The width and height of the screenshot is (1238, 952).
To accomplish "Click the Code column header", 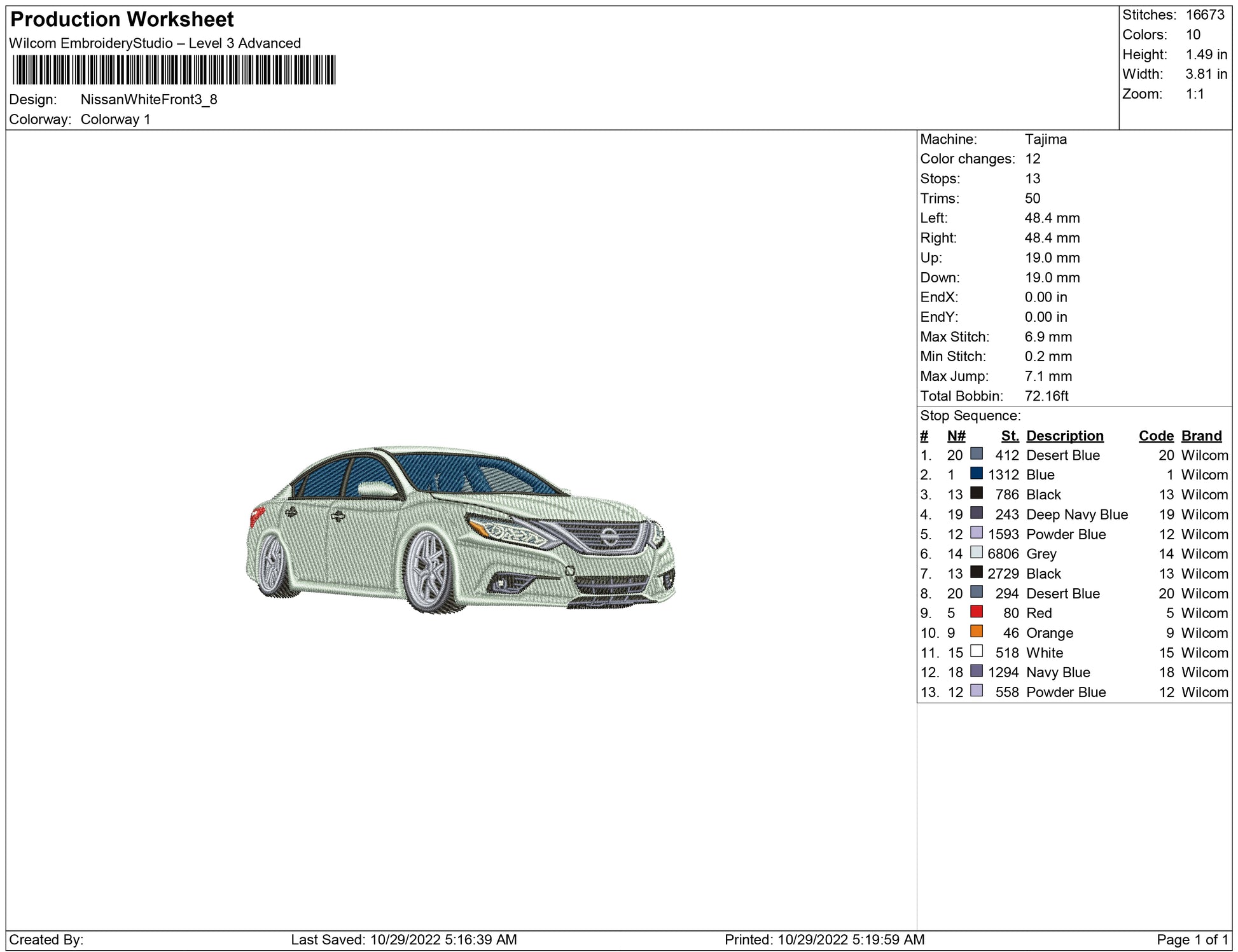I will click(x=1155, y=436).
